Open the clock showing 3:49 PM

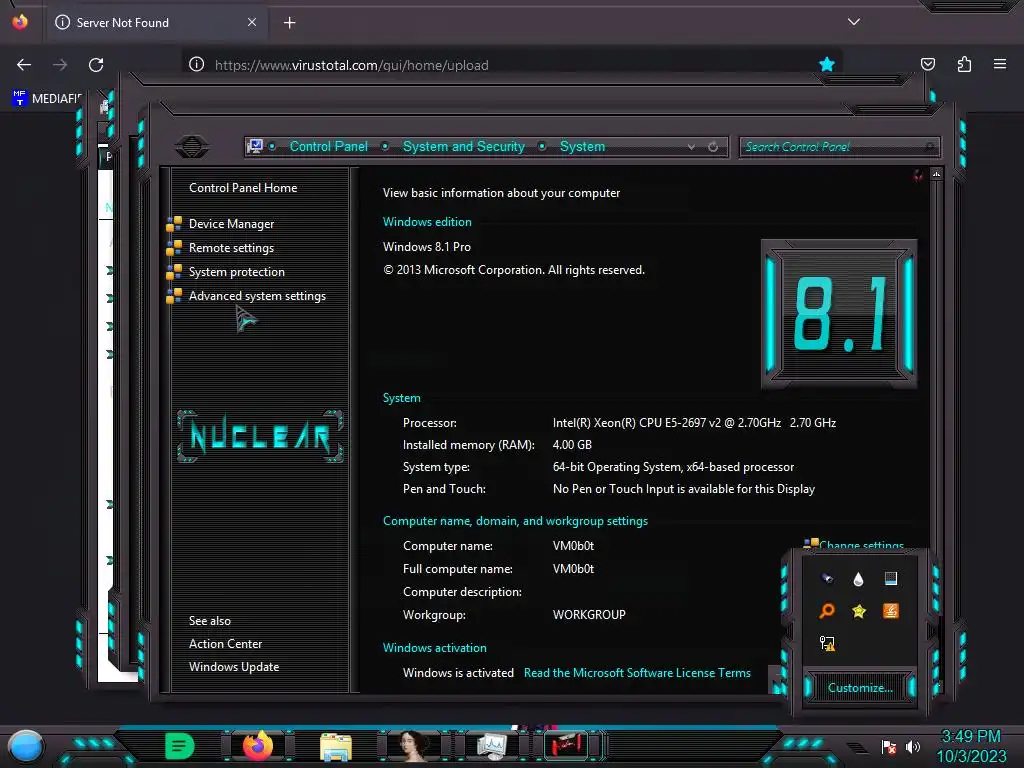[971, 746]
